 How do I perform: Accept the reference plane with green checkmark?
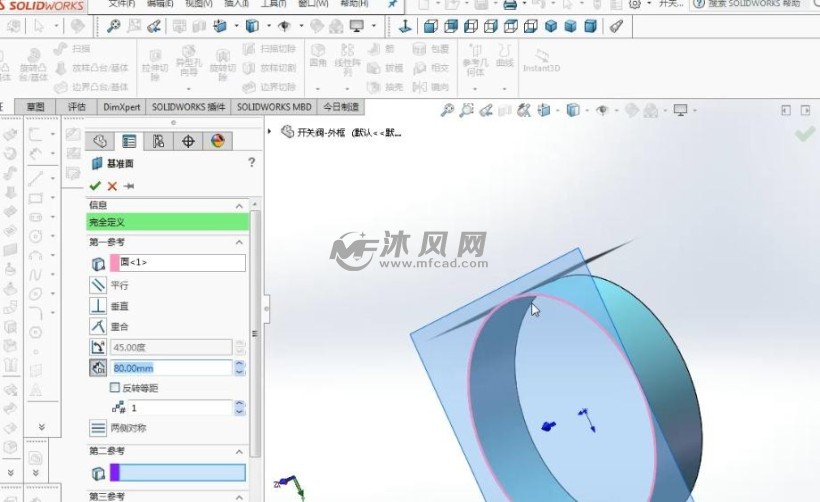click(x=95, y=186)
